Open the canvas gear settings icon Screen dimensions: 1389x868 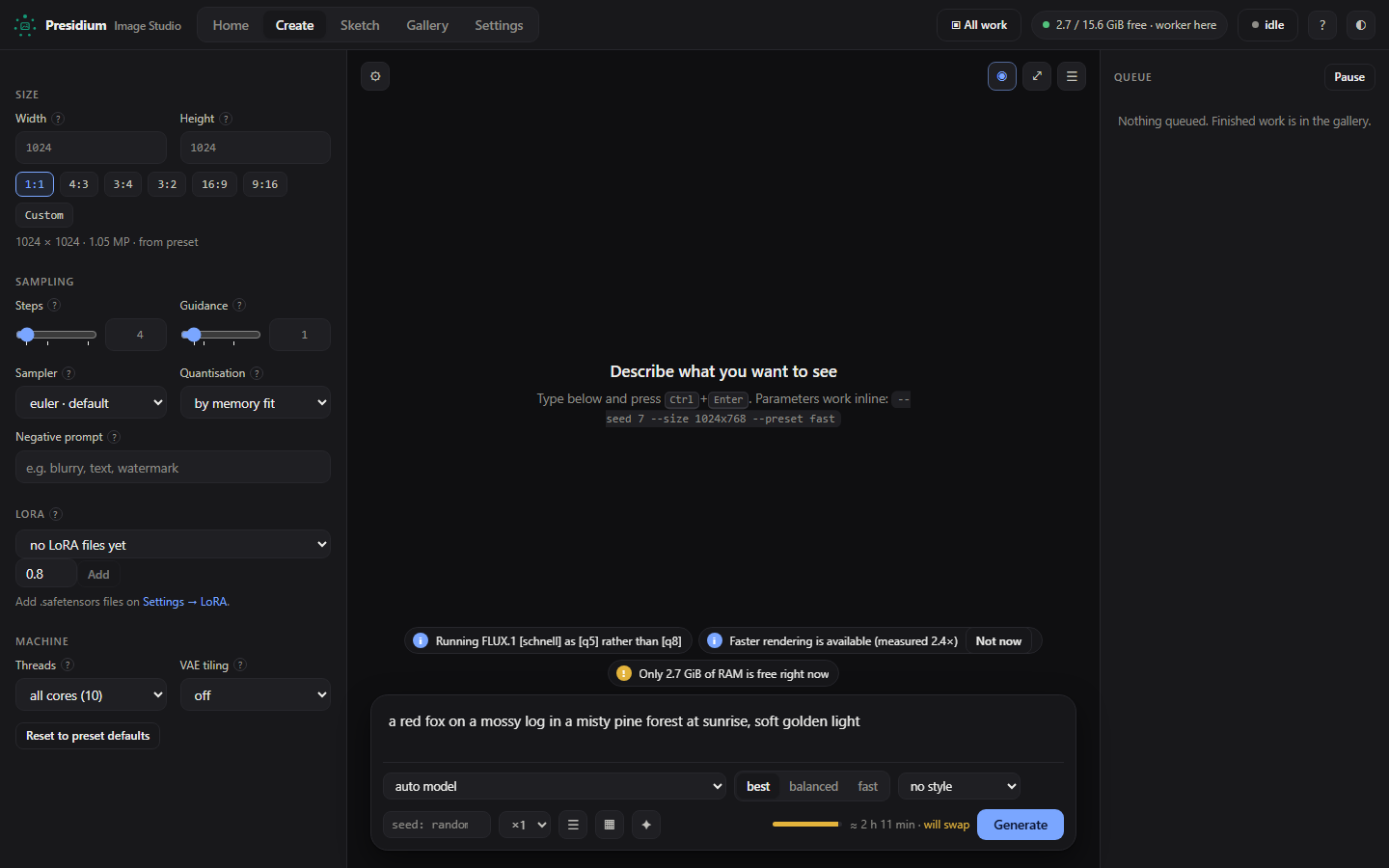pos(375,76)
